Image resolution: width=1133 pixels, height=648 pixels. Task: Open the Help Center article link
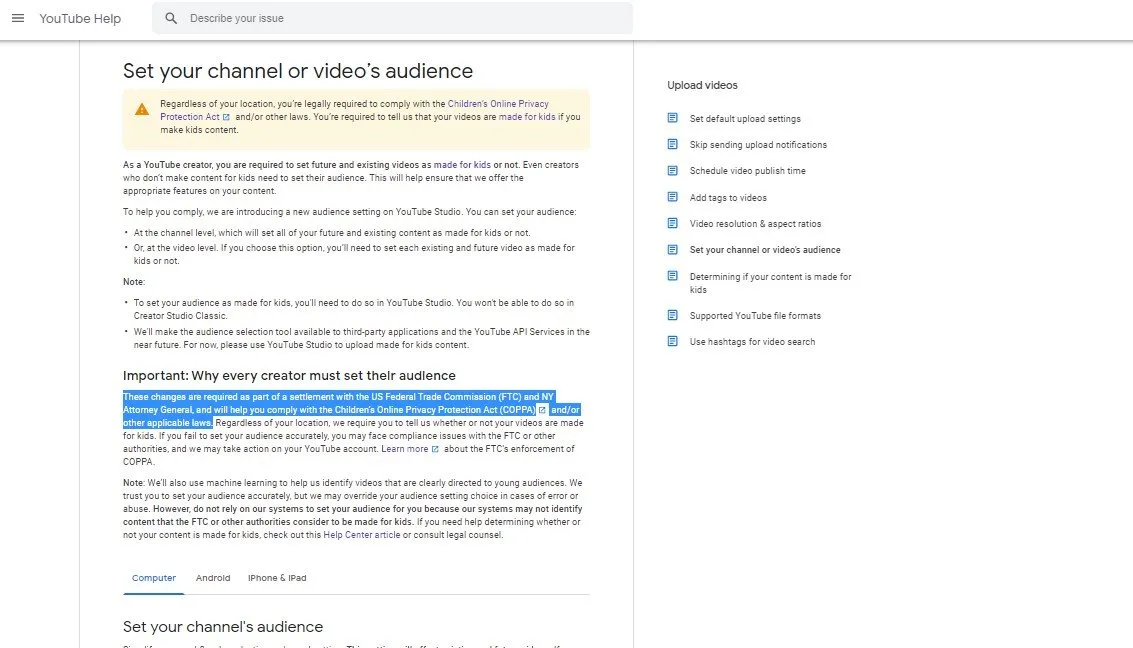tap(361, 535)
